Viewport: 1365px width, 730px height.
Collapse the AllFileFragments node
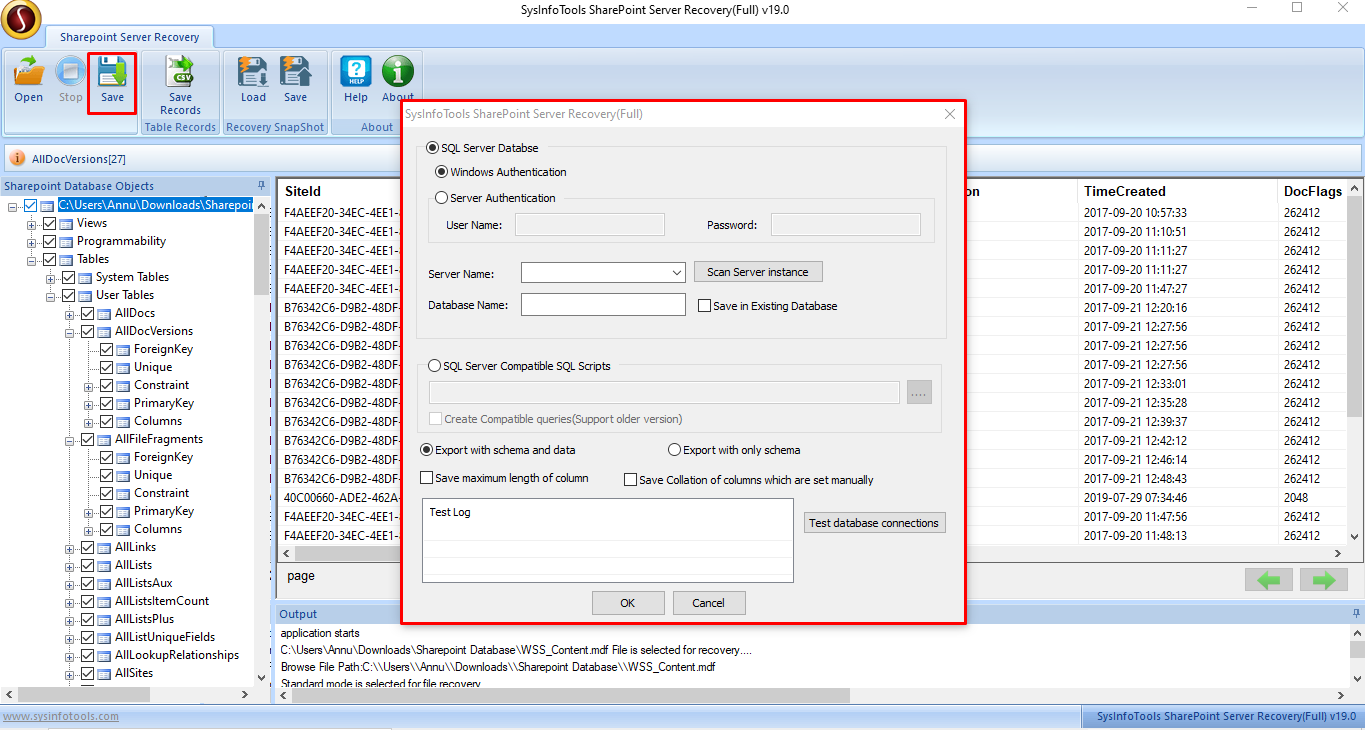pos(70,439)
